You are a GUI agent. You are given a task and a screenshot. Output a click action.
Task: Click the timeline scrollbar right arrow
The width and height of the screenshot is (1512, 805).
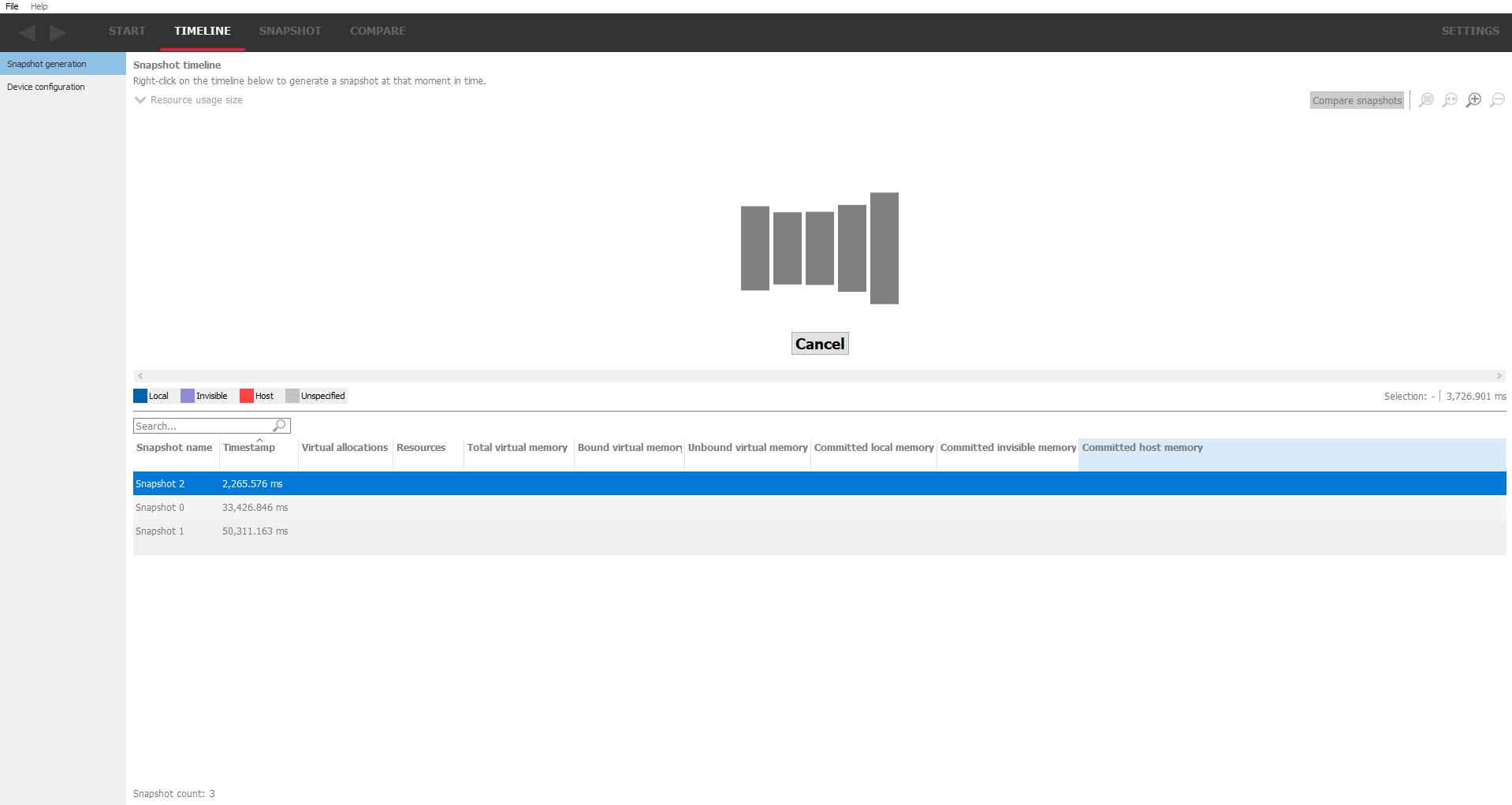click(1499, 376)
